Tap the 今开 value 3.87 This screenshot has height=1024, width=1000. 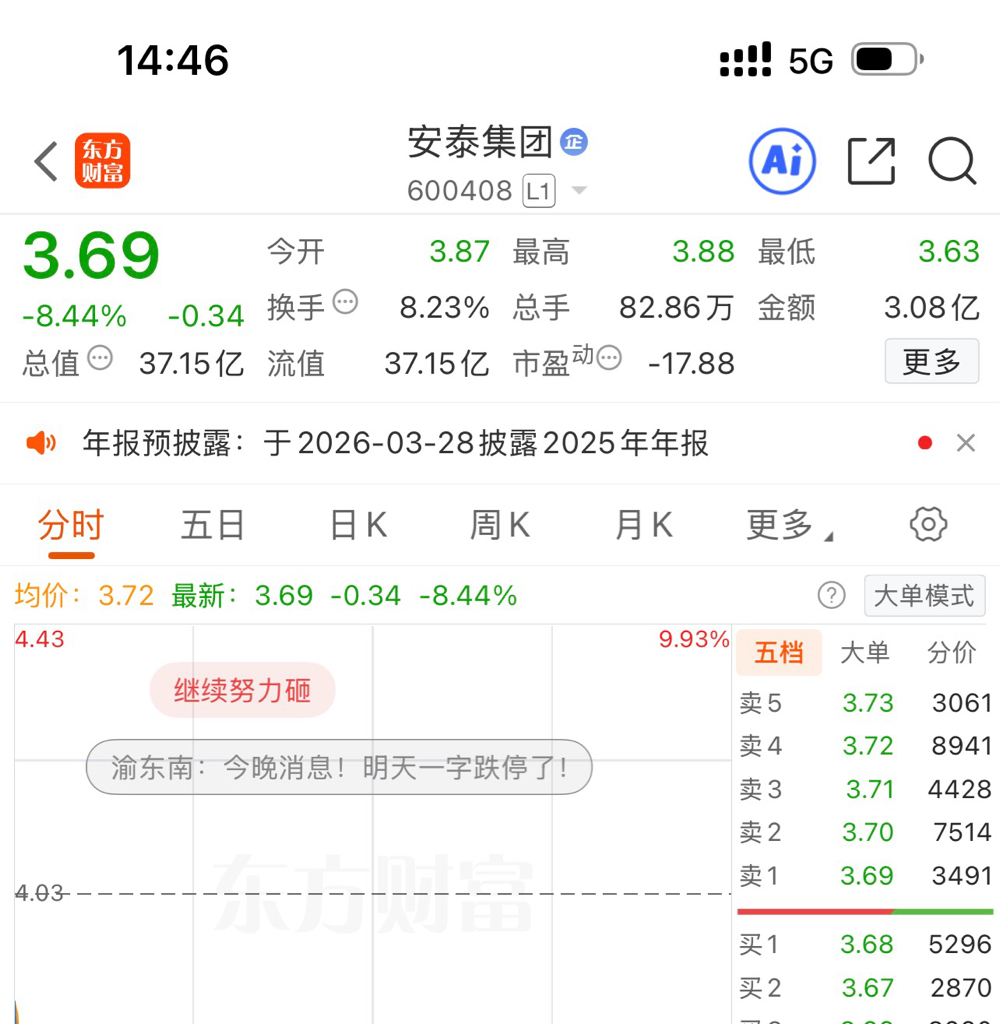(x=459, y=251)
